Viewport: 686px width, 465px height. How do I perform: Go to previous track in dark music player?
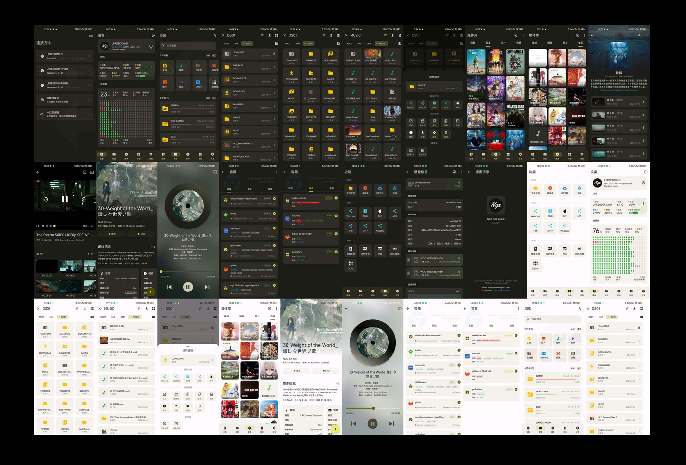[169, 287]
